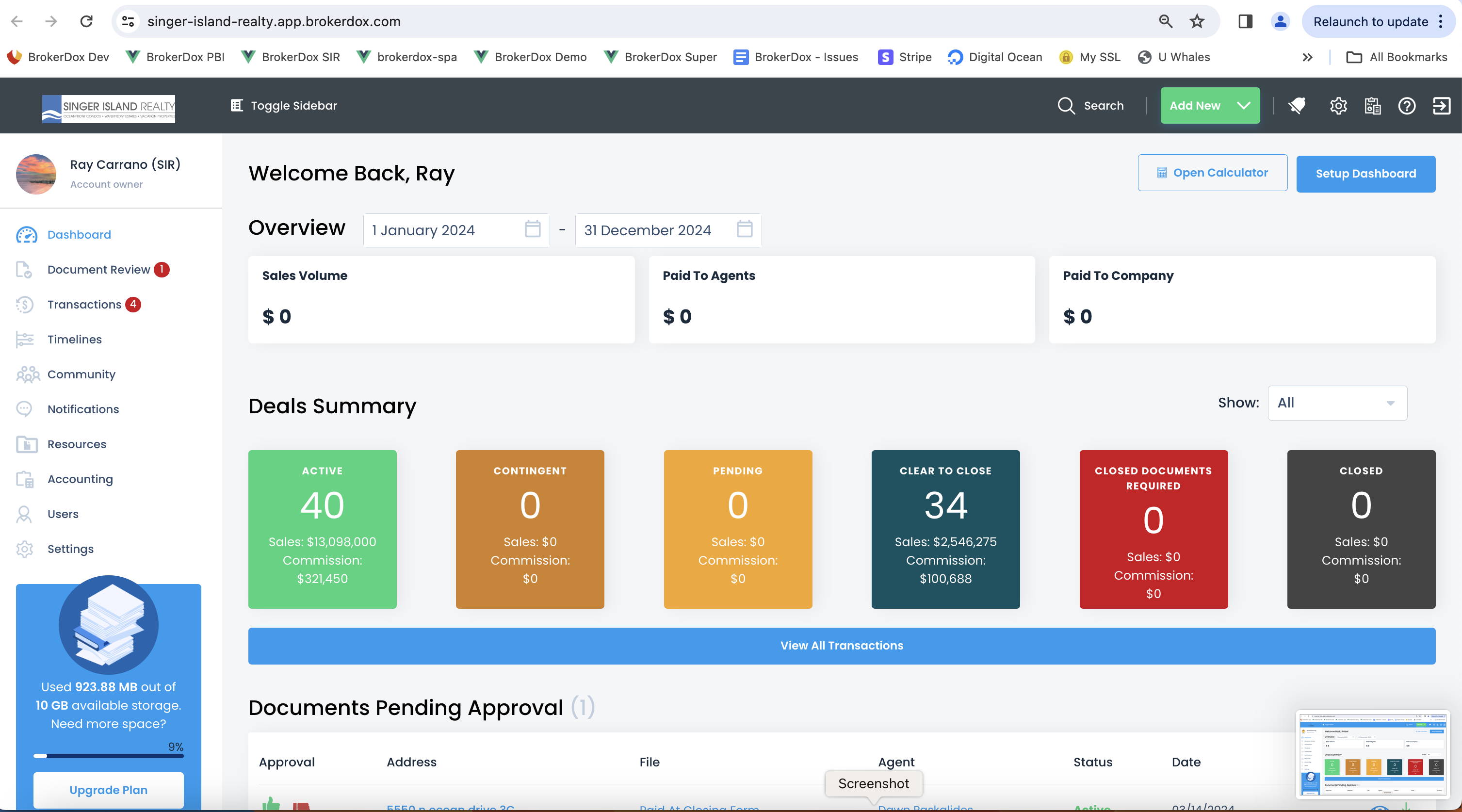Open Chrome three-dot menu

1441,21
